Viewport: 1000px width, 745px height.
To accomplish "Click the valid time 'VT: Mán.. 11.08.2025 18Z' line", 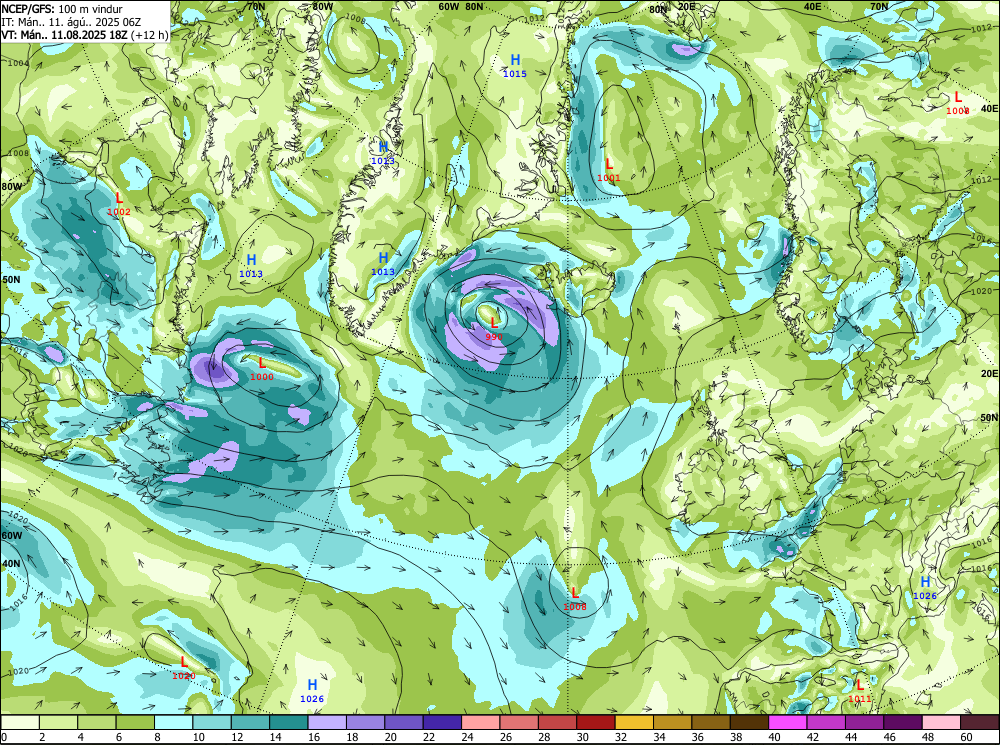I will coord(64,34).
